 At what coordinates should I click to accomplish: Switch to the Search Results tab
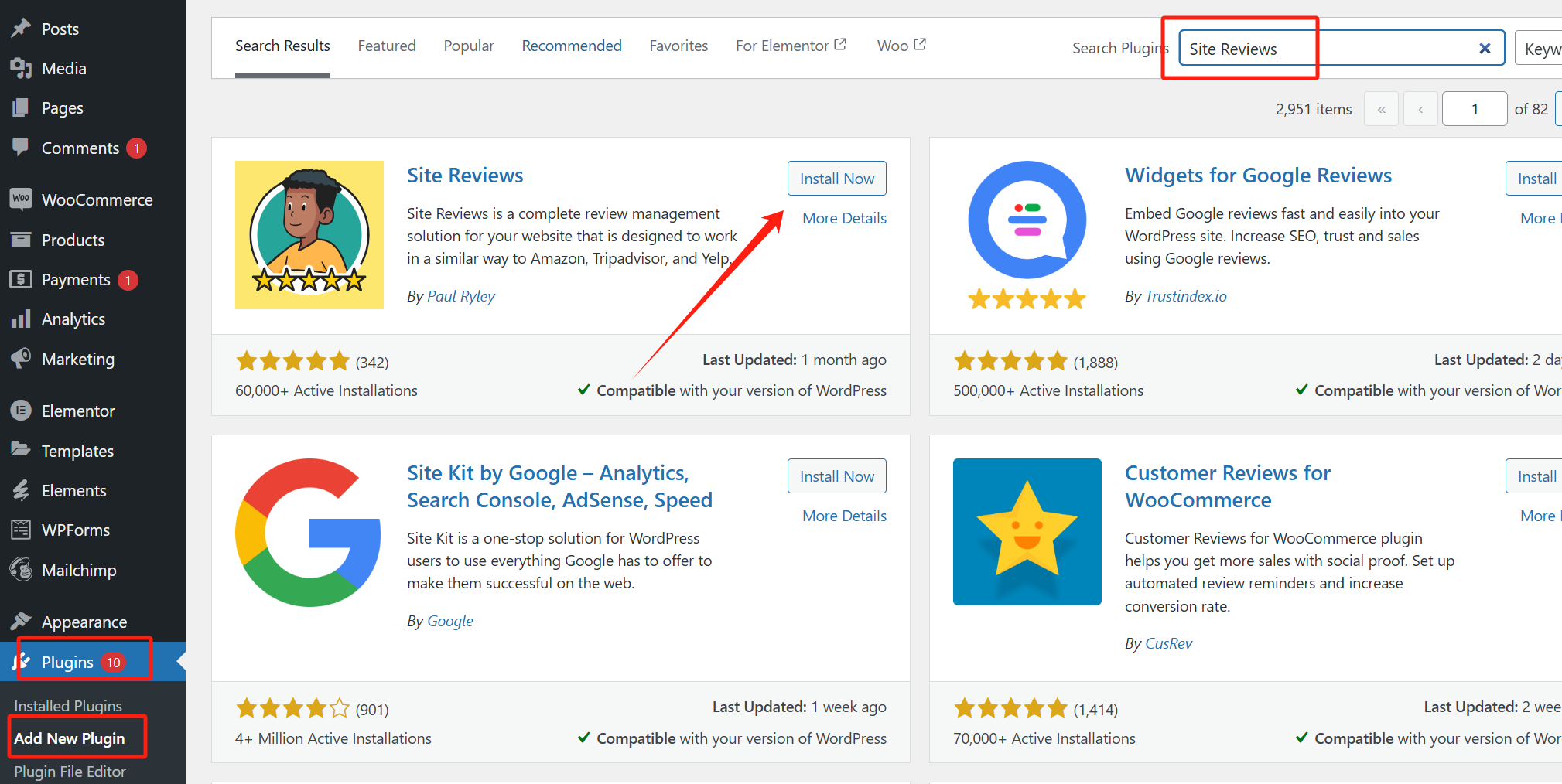282,46
